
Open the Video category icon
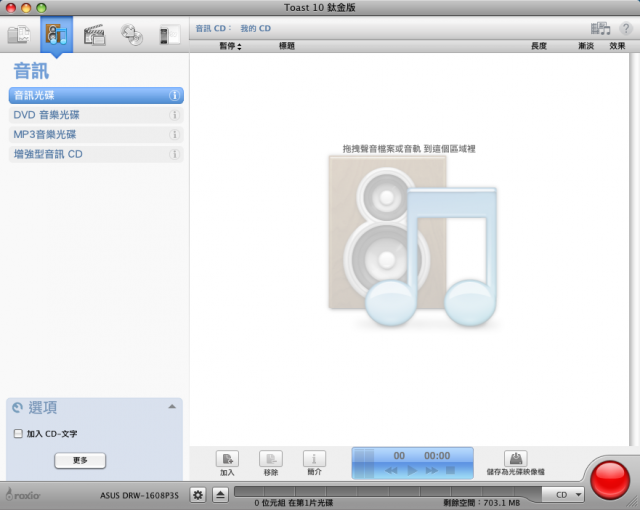point(94,35)
